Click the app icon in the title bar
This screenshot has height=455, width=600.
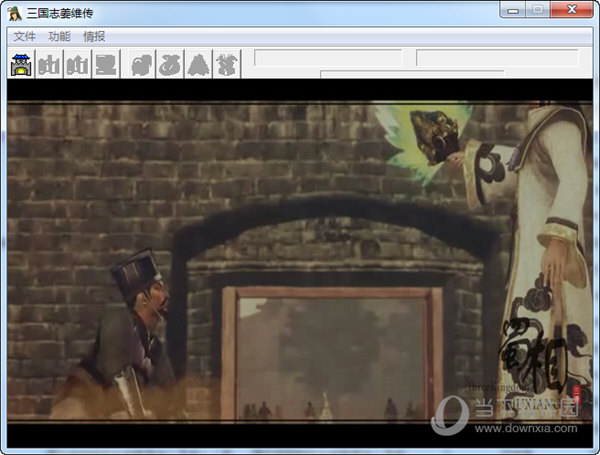[x=15, y=13]
